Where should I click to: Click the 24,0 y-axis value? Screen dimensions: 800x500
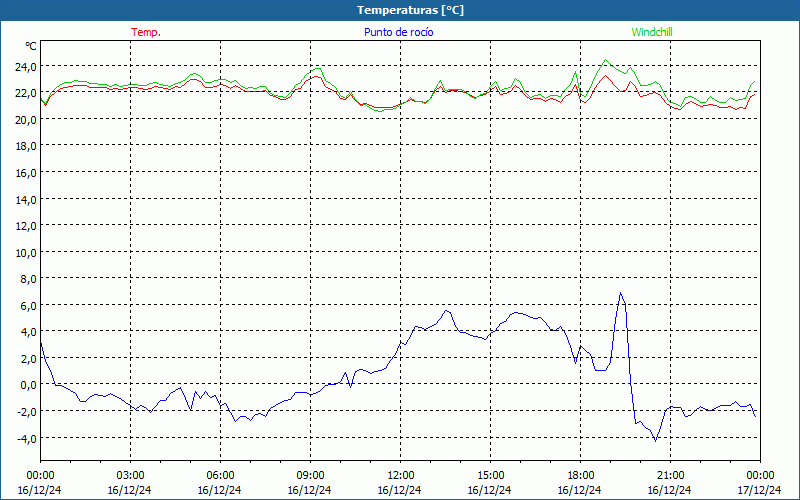pos(26,66)
